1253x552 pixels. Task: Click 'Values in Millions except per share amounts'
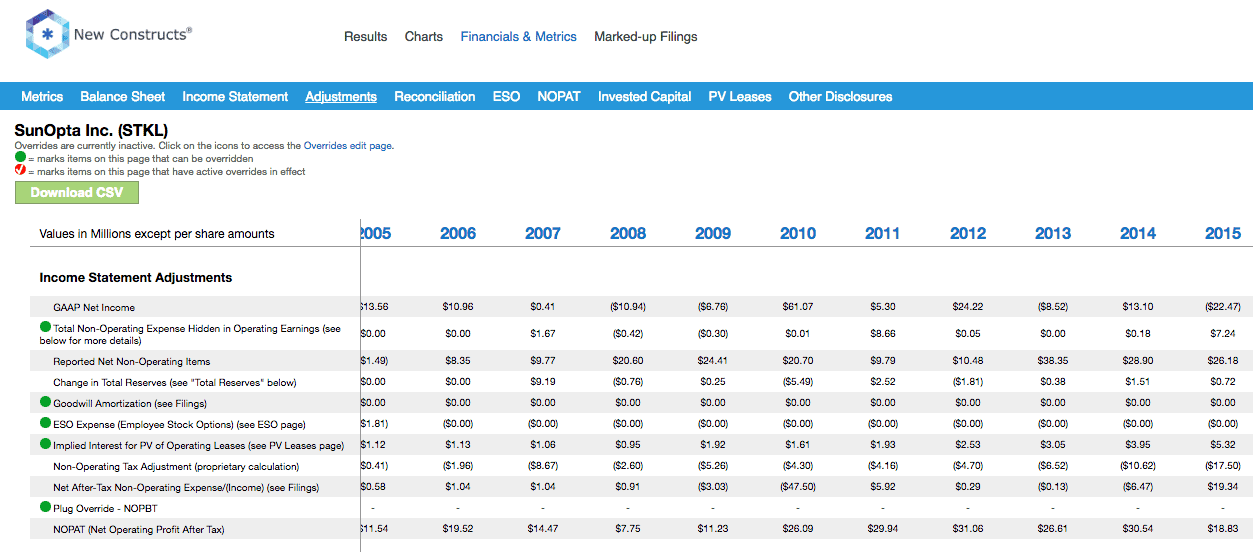157,234
